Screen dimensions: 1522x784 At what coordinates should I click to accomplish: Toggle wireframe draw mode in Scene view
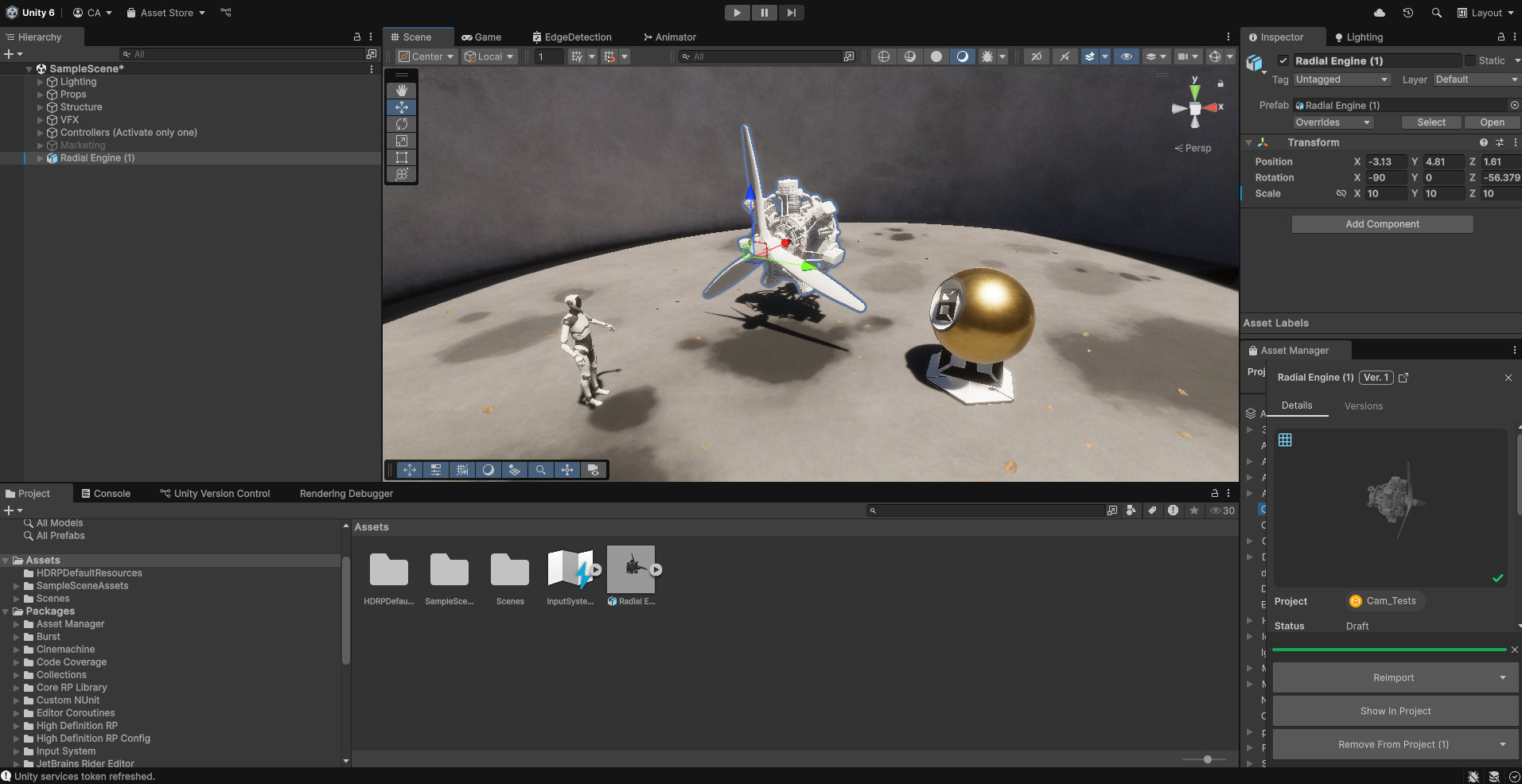pyautogui.click(x=883, y=56)
